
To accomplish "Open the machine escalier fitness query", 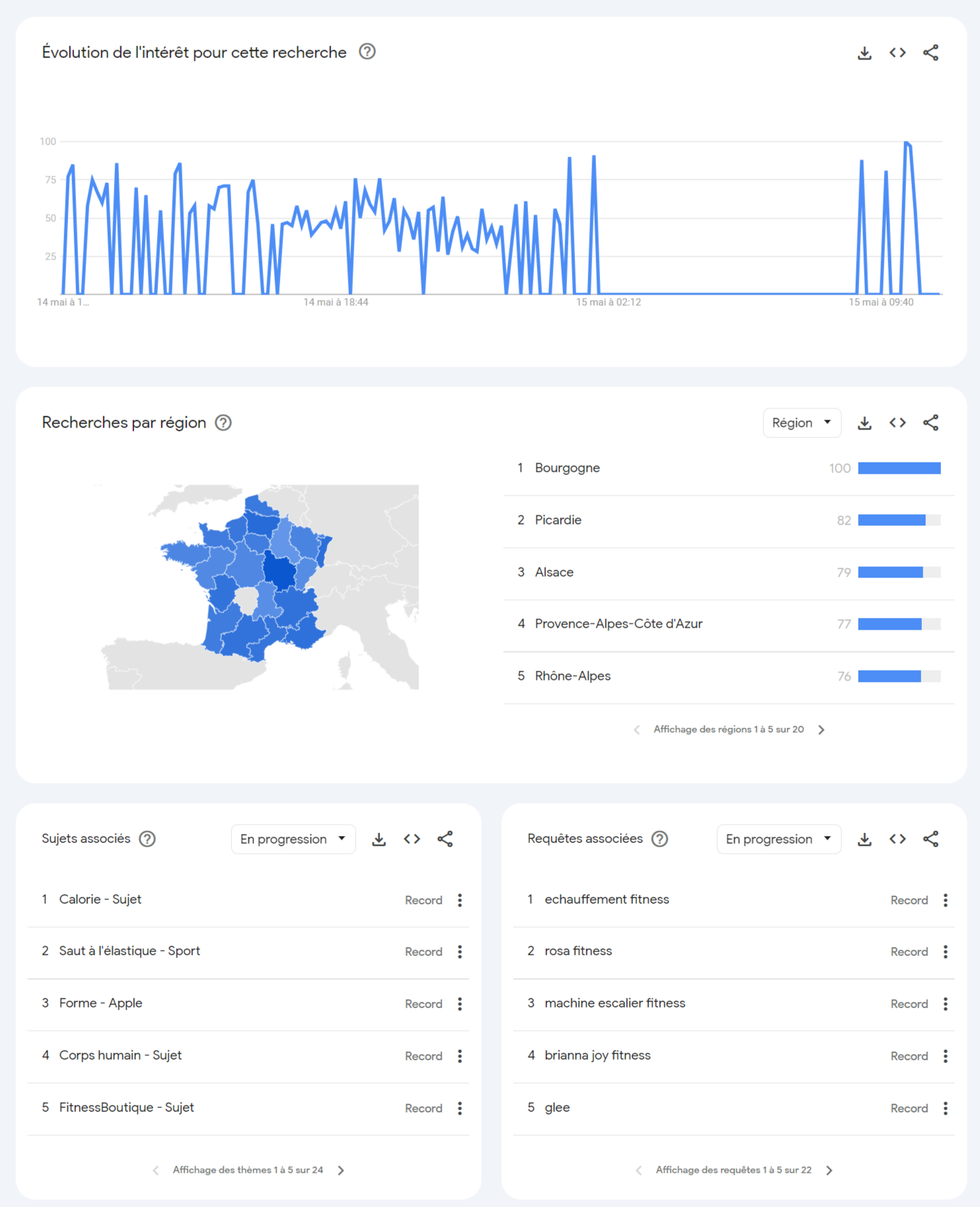I will click(615, 1003).
